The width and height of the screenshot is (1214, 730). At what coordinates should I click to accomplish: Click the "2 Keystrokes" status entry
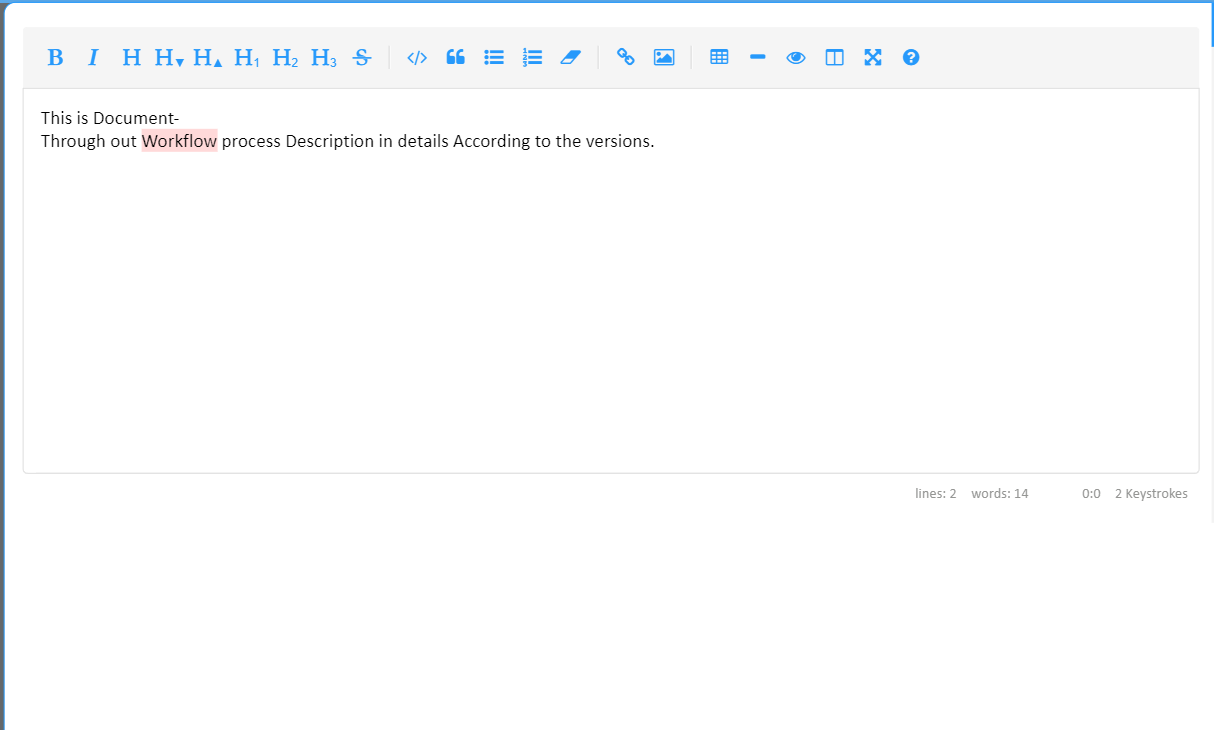[1151, 494]
